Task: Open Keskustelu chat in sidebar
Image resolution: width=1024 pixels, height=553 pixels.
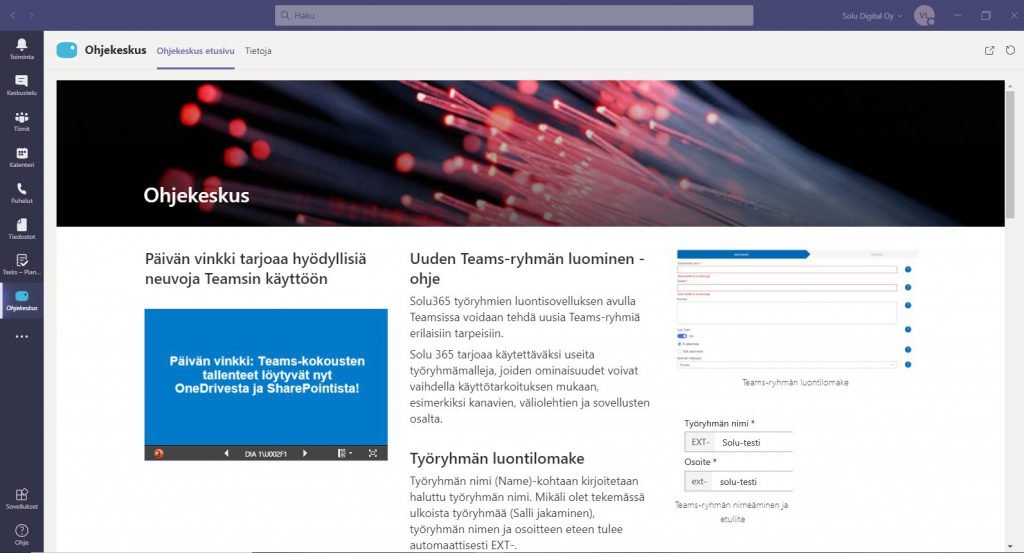Action: point(21,84)
